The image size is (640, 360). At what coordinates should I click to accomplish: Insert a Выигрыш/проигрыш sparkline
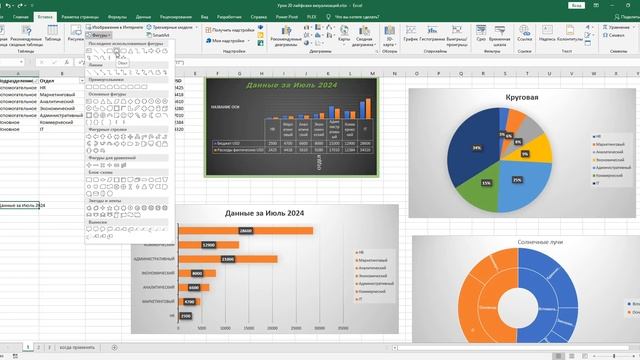(457, 35)
